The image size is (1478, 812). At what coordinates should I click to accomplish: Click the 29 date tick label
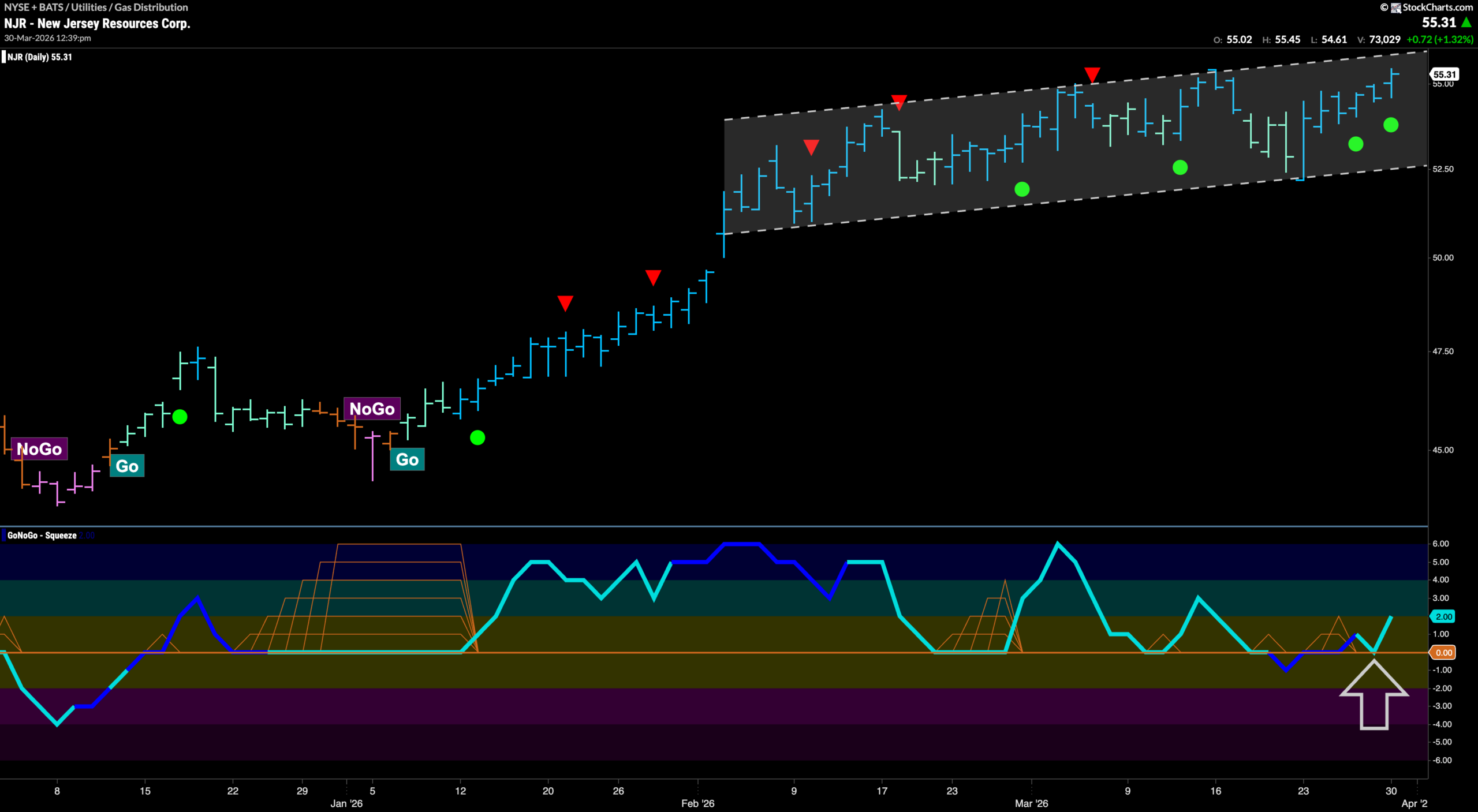302,791
